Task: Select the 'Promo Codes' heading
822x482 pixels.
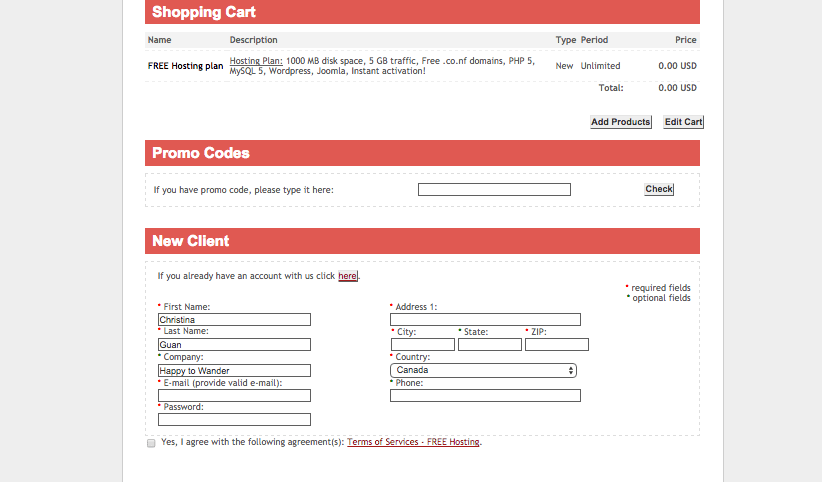Action: click(x=201, y=153)
